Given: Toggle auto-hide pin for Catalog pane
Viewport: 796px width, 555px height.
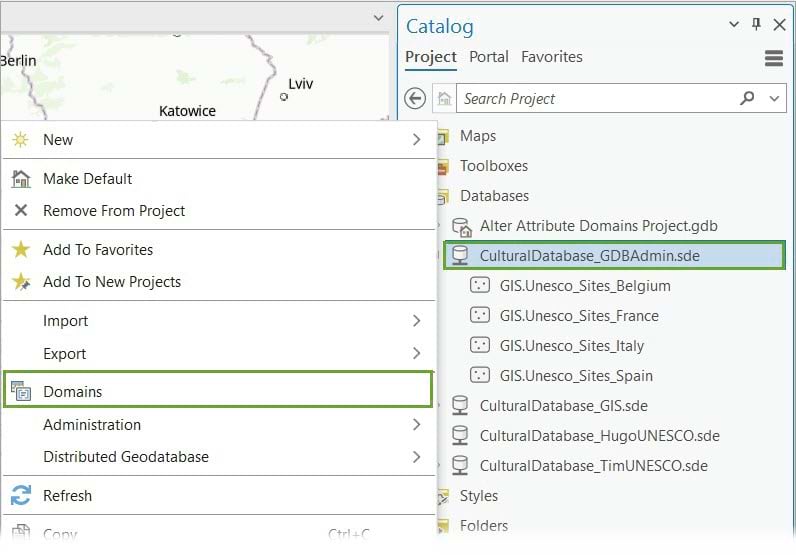Looking at the screenshot, I should click(x=756, y=24).
